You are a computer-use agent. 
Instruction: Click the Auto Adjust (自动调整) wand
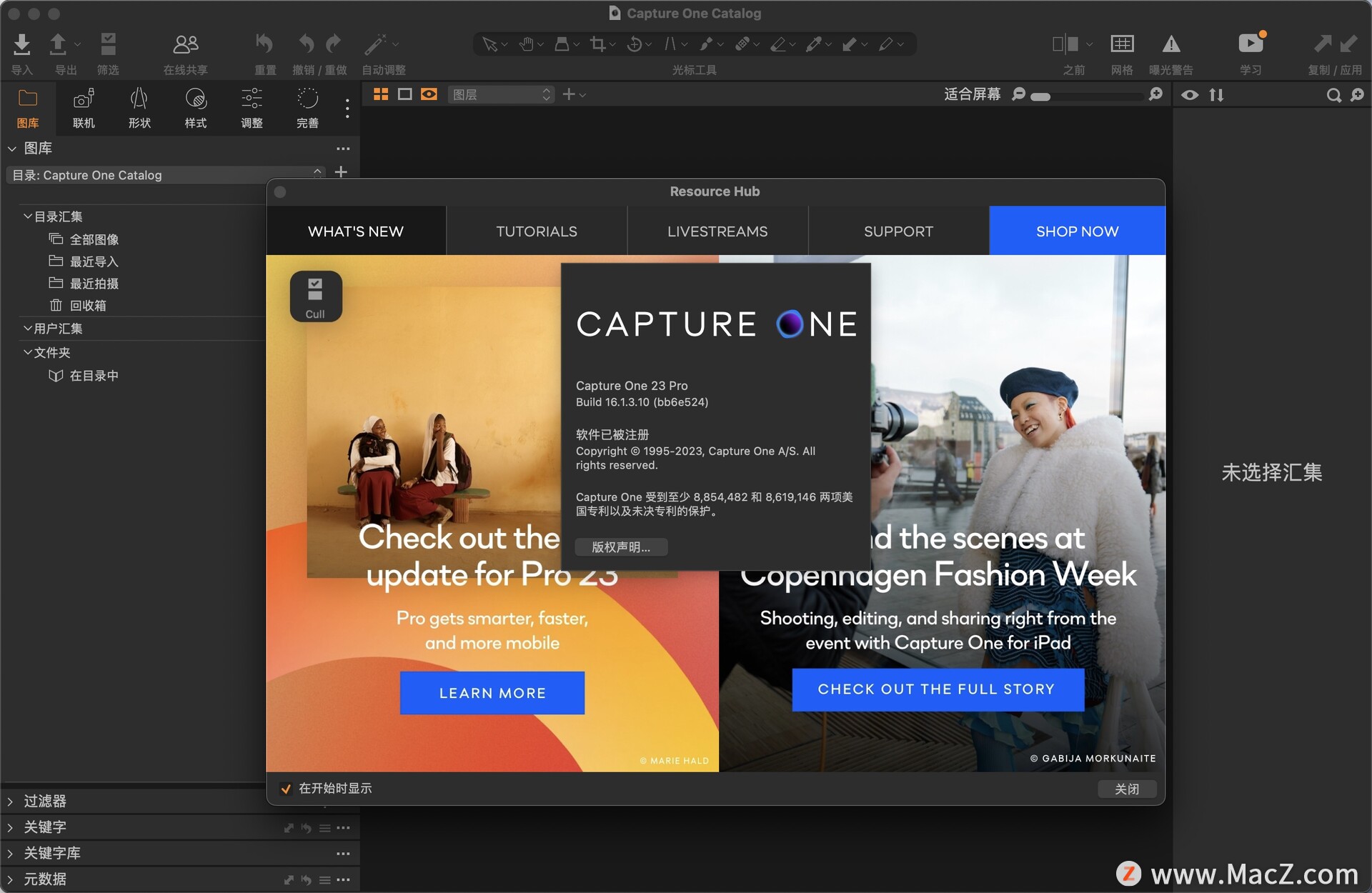[375, 44]
